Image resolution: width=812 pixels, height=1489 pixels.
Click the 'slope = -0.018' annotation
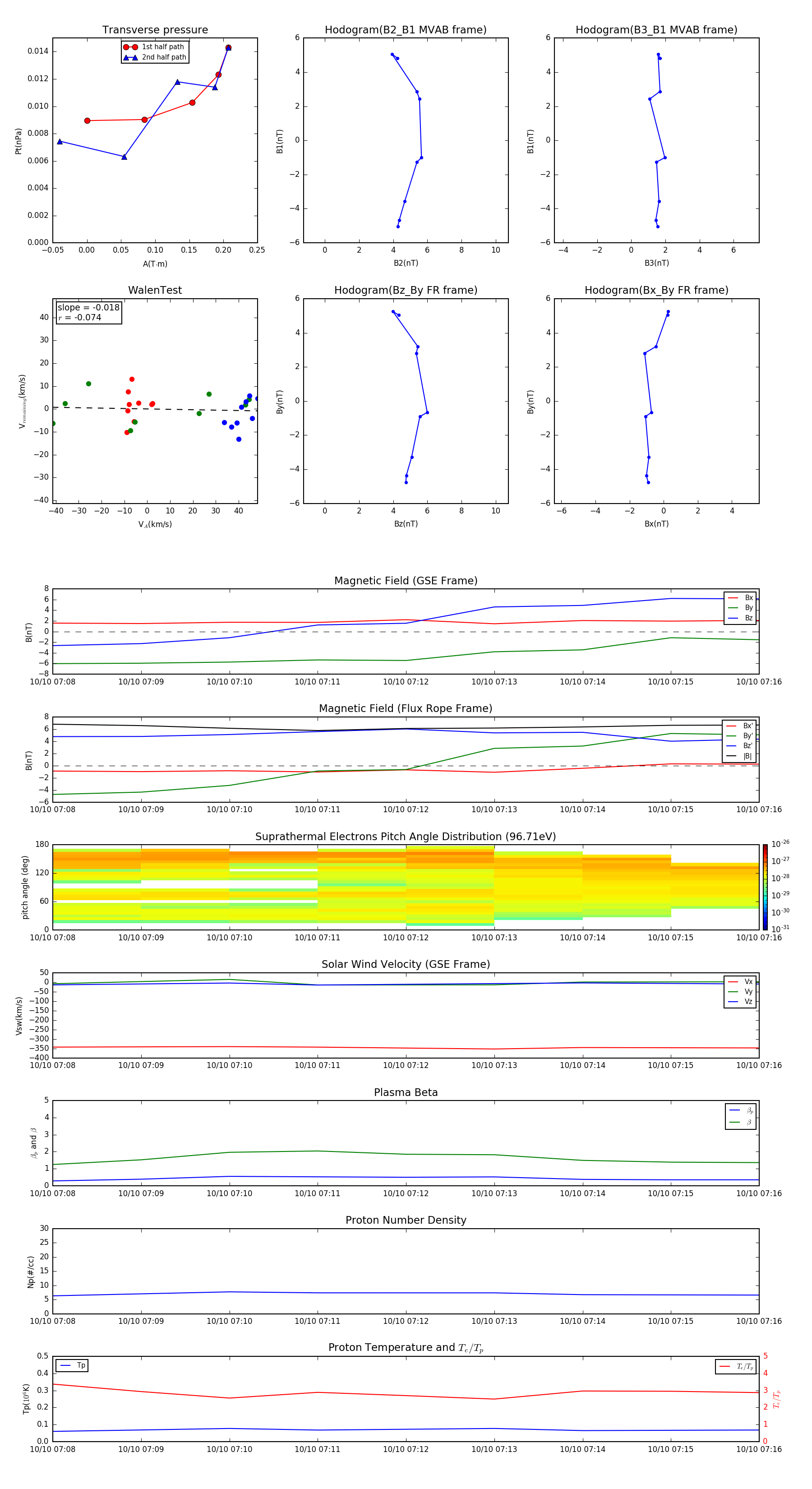pyautogui.click(x=88, y=308)
